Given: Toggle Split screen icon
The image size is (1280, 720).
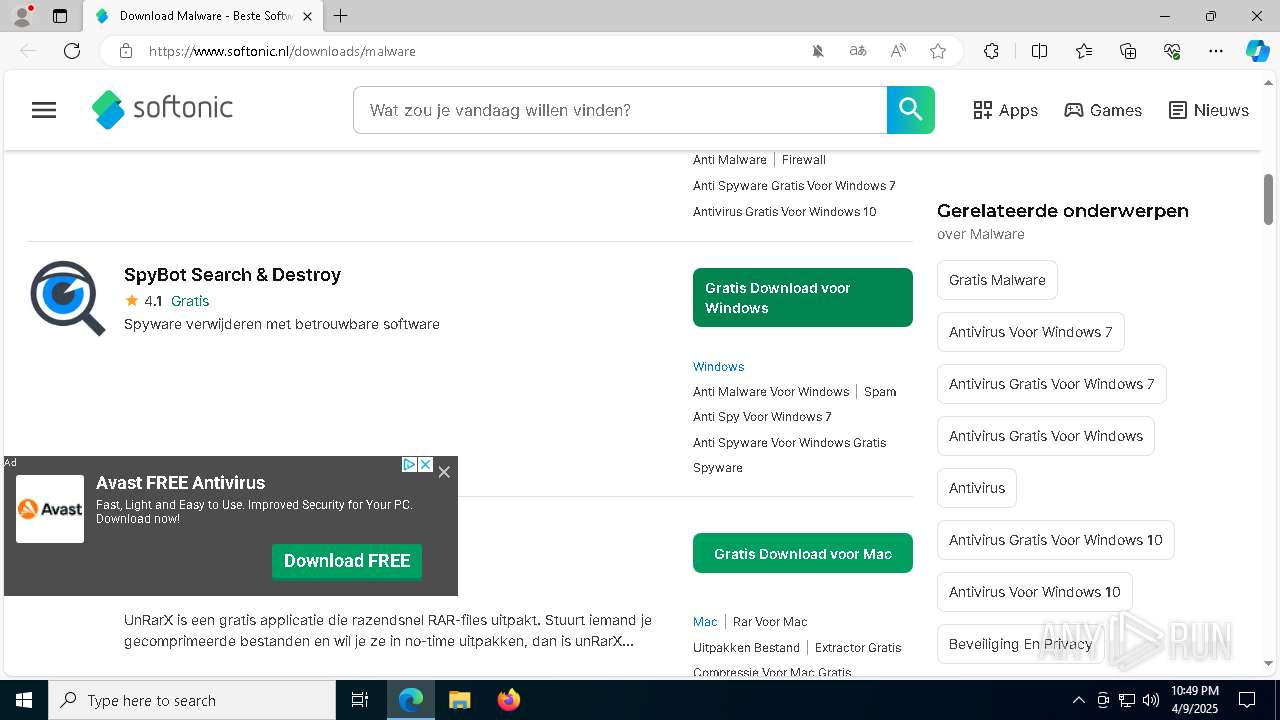Looking at the screenshot, I should click(x=1039, y=51).
